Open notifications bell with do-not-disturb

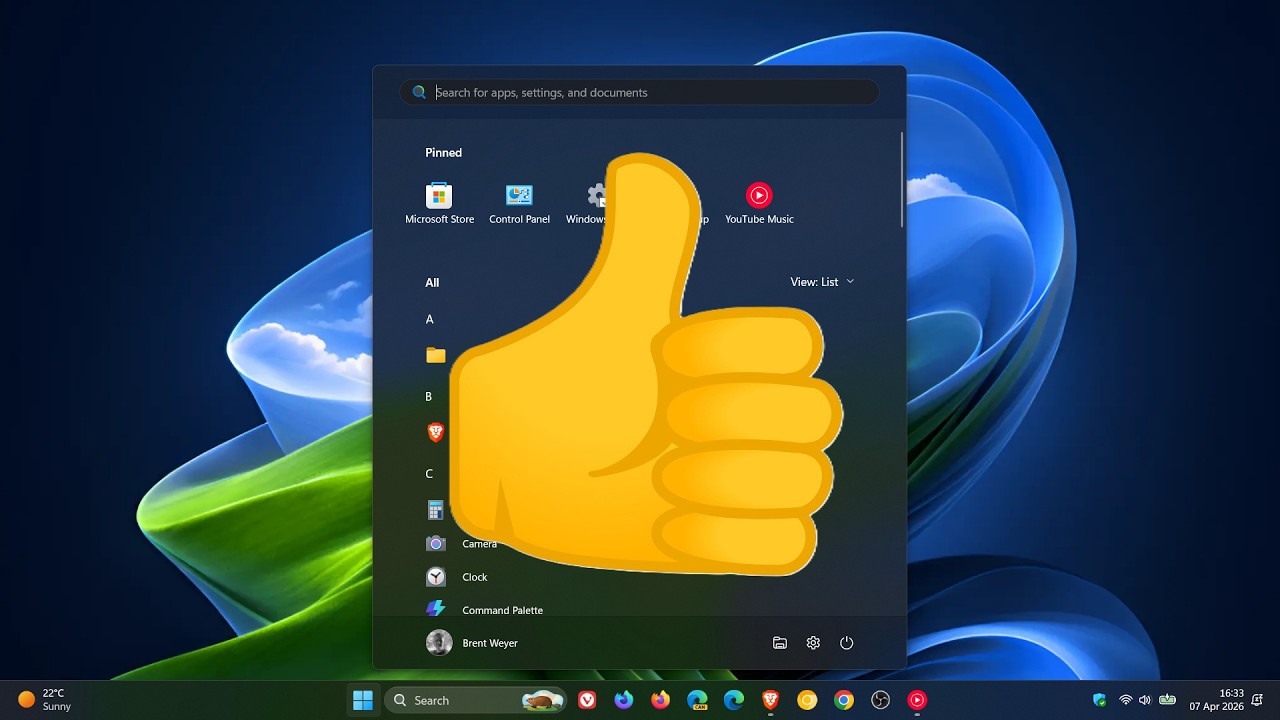coord(1257,700)
